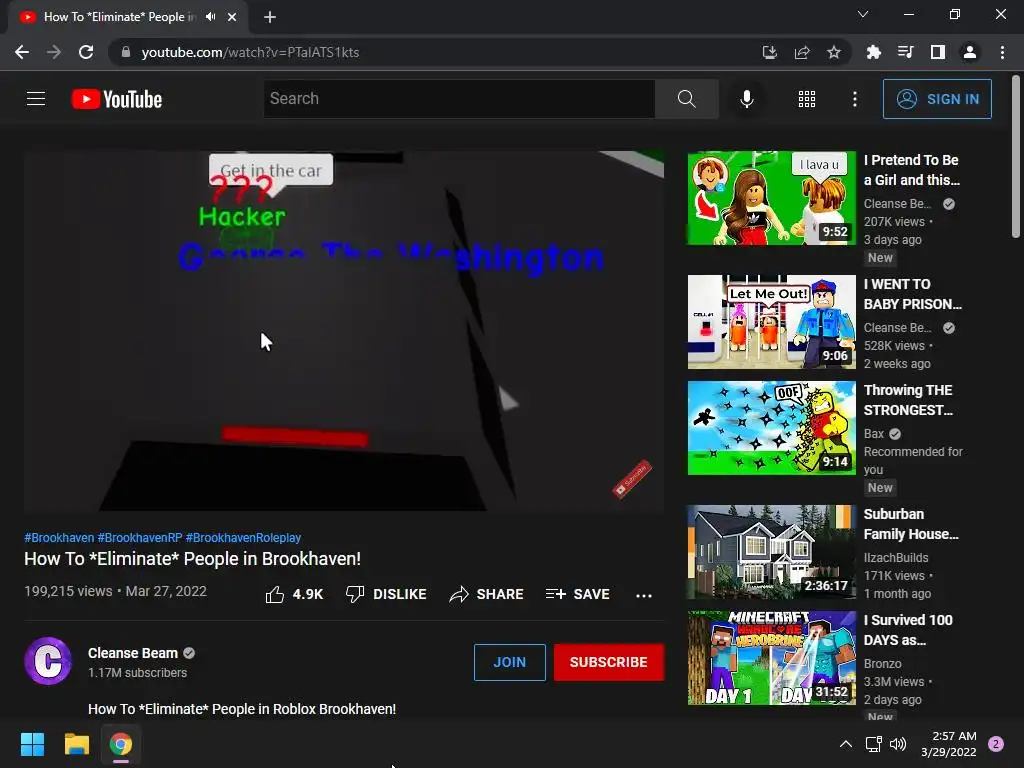Click the 'I Survived 100 DAYS as...' title
Viewport: 1024px width, 768px height.
tap(908, 630)
